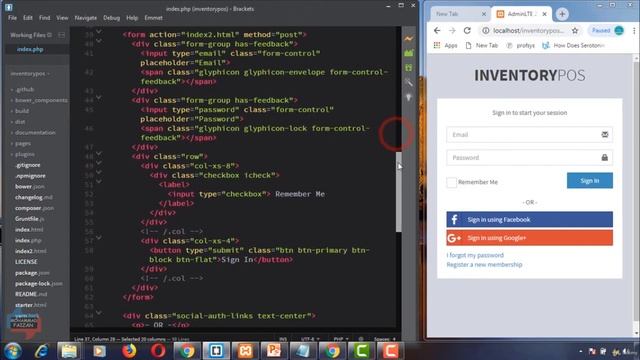
Task: Open Apps shortcut in bookmarks bar
Action: point(445,45)
